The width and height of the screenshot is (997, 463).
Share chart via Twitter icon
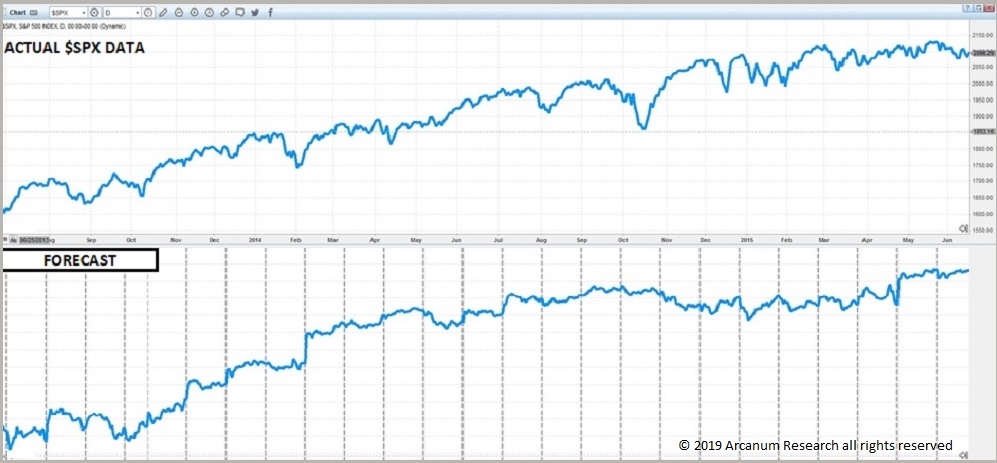point(255,13)
